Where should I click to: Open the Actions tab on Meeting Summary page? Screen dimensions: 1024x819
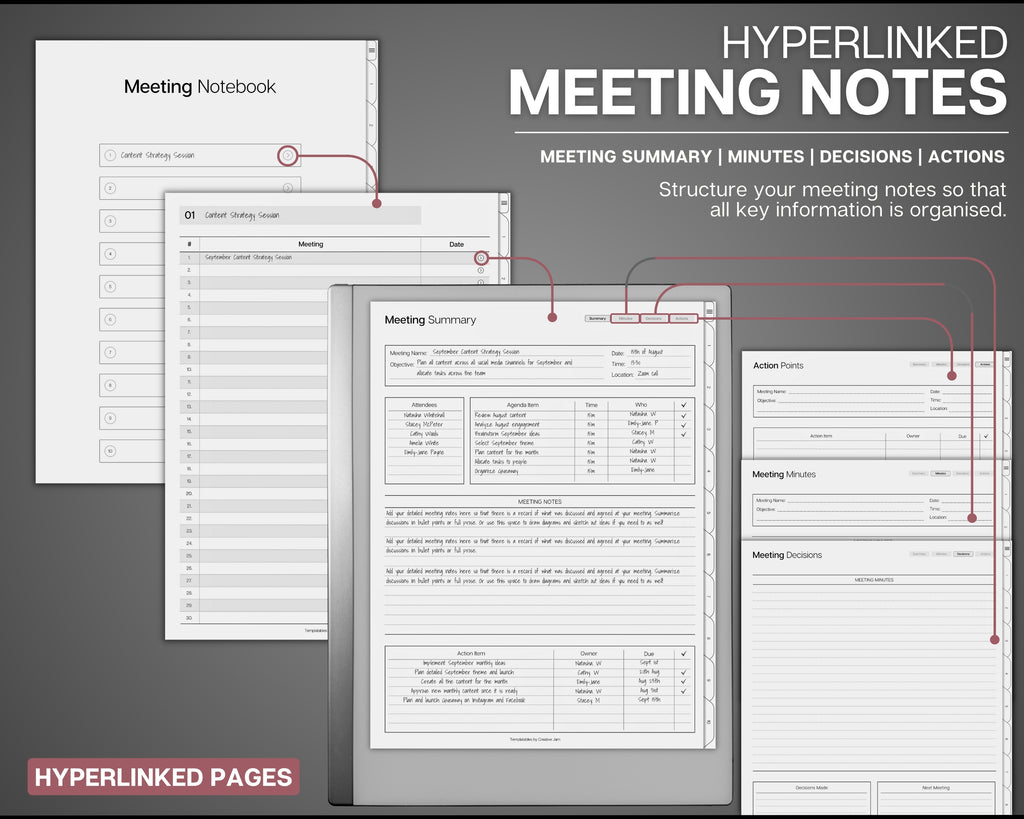click(x=682, y=319)
